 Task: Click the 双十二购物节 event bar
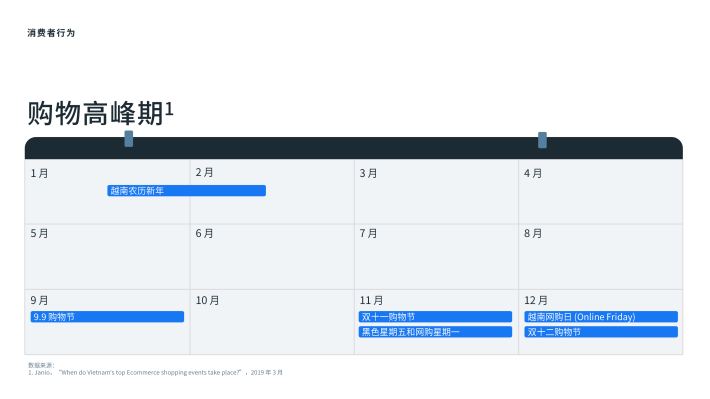pos(601,332)
